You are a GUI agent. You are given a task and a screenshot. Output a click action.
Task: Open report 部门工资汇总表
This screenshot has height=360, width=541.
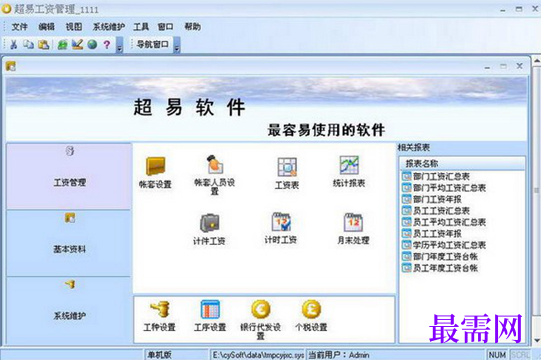[436, 176]
